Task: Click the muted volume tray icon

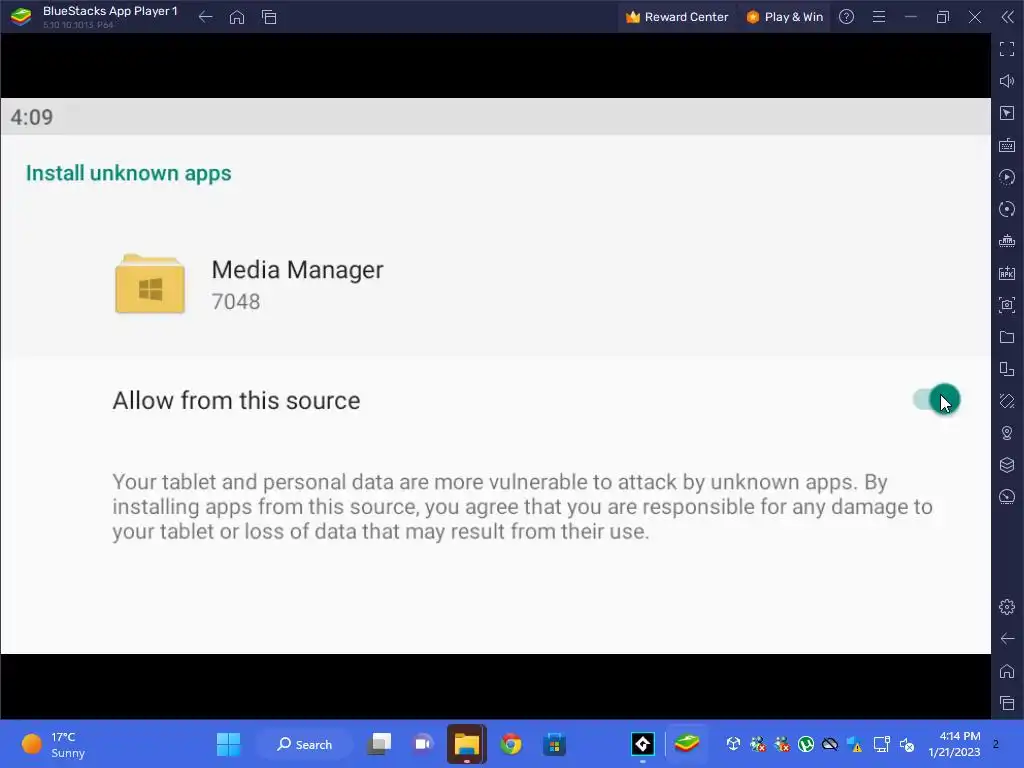Action: point(906,744)
